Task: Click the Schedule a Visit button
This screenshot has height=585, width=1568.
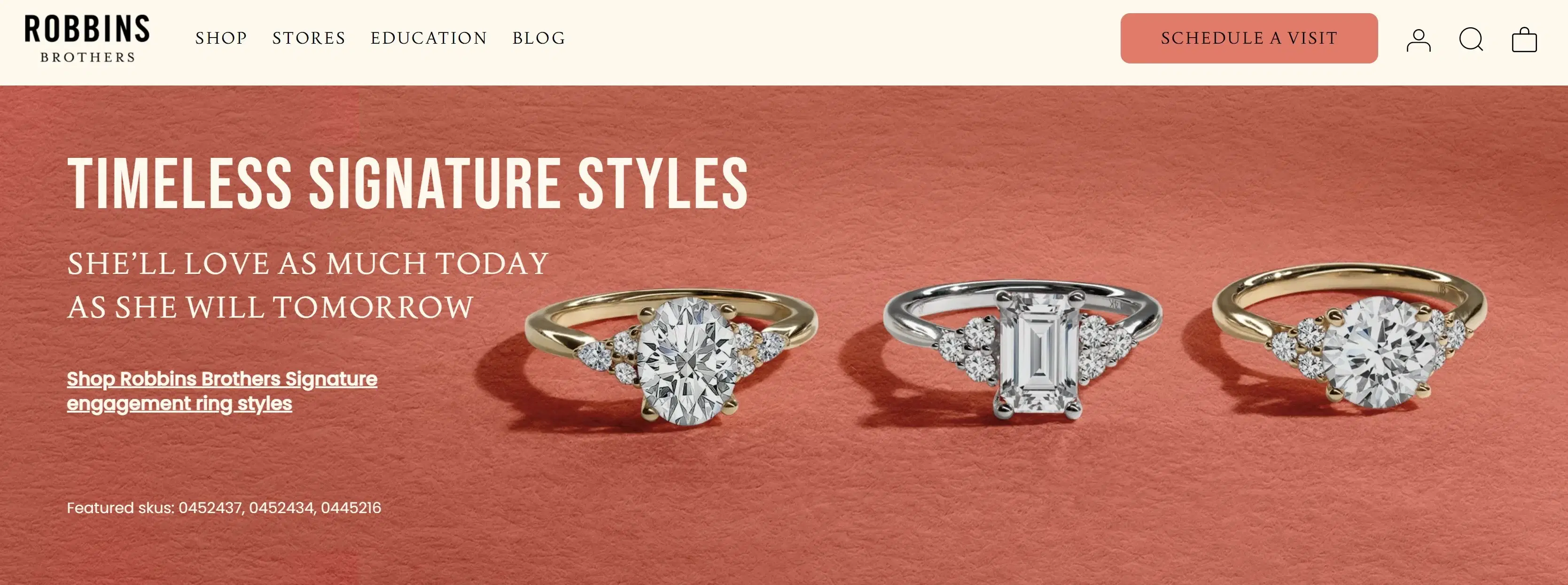Action: (x=1249, y=39)
